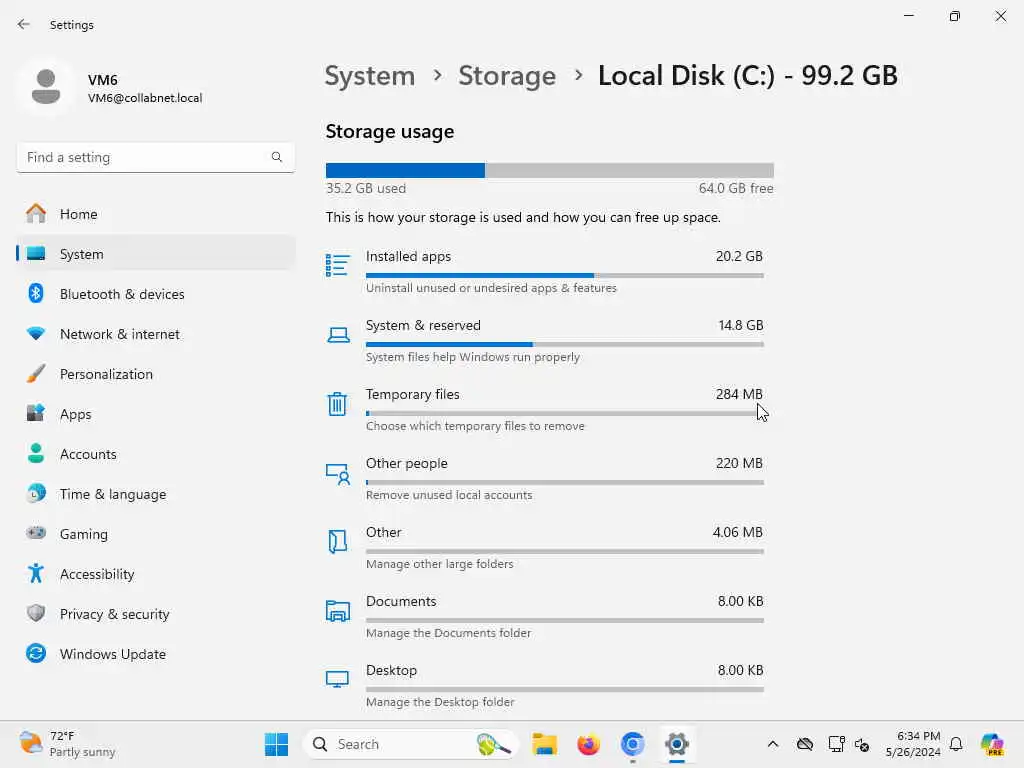The width and height of the screenshot is (1024, 768).
Task: Click the Installed apps list icon
Action: (x=338, y=265)
